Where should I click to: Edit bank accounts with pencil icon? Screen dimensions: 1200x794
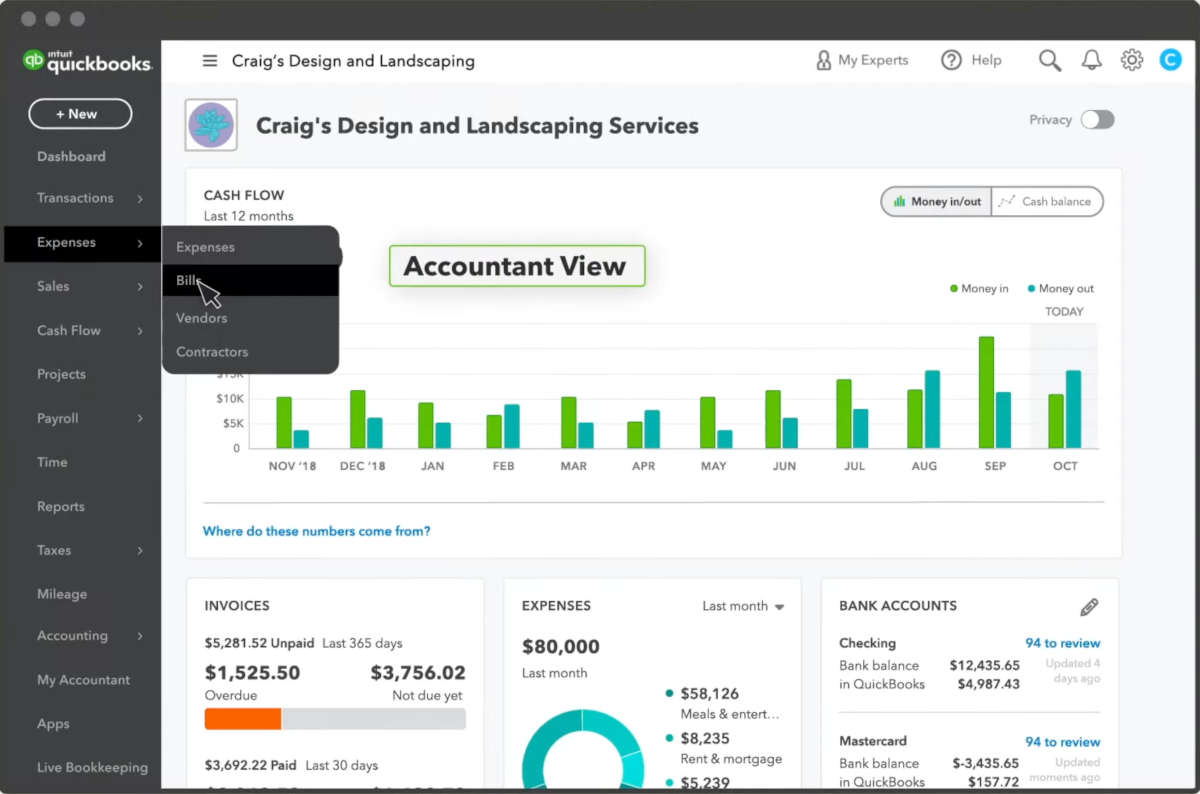coord(1089,607)
